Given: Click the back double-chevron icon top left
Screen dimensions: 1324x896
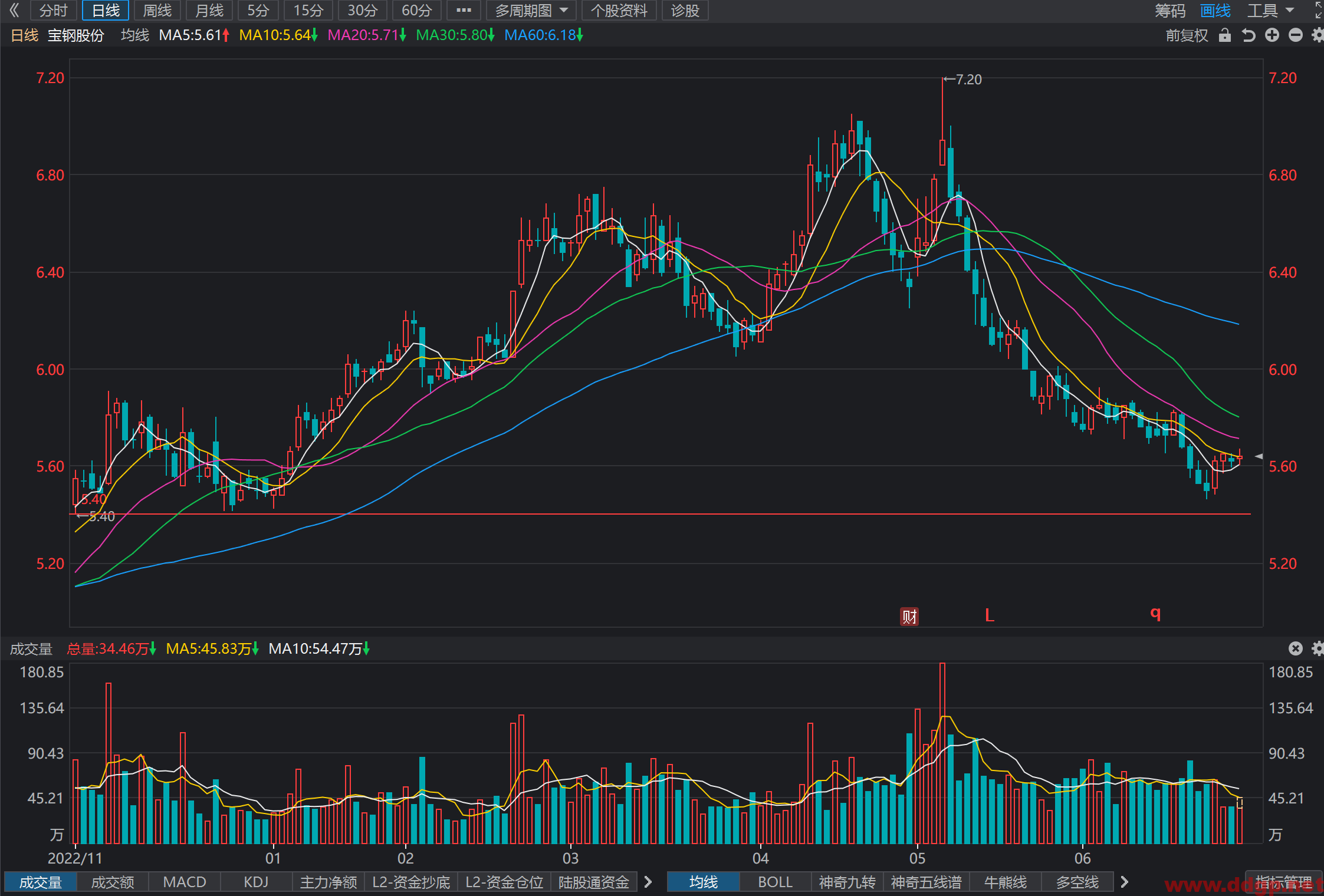Looking at the screenshot, I should click(x=15, y=10).
